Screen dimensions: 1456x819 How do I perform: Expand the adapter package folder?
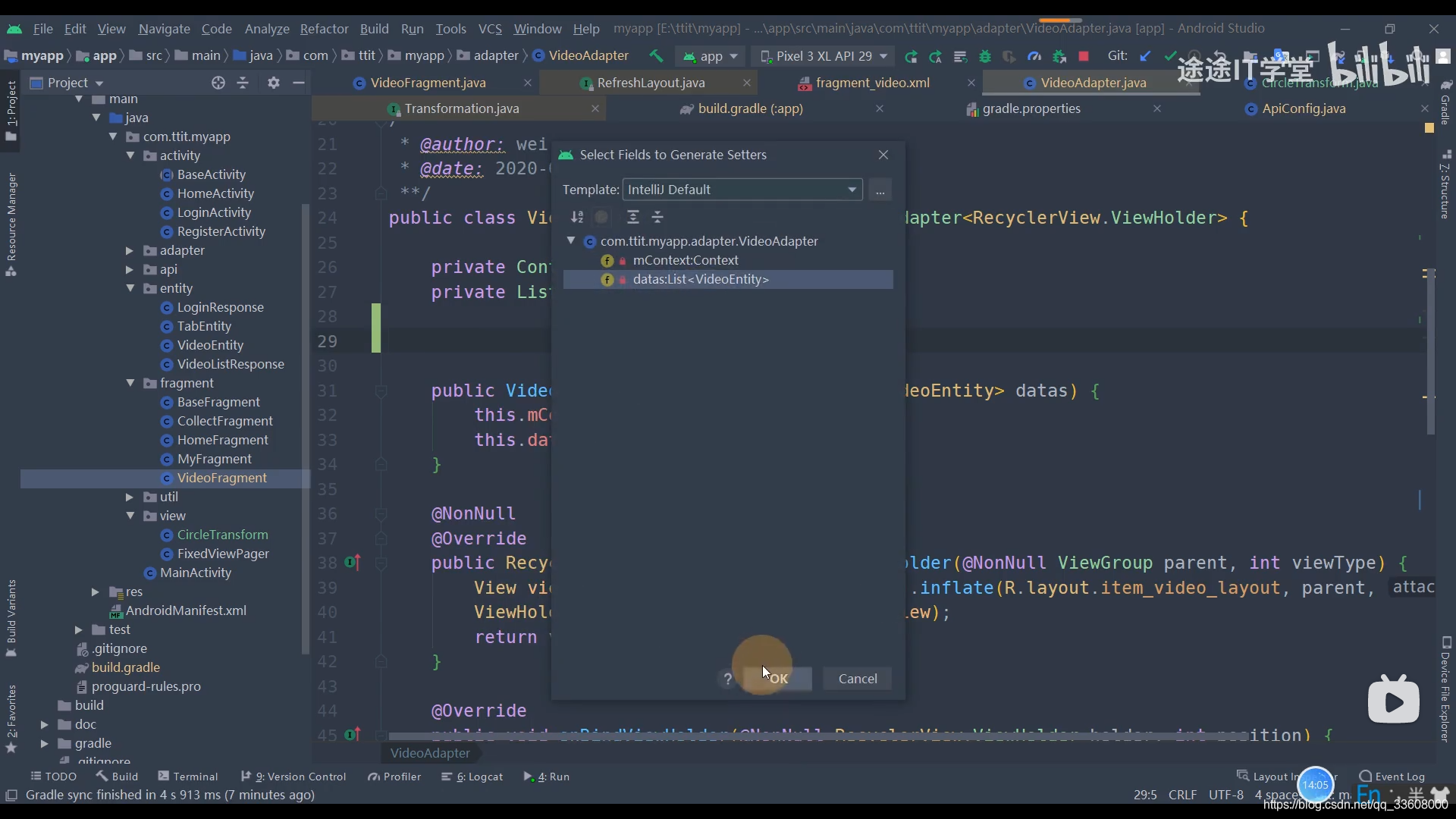click(130, 250)
